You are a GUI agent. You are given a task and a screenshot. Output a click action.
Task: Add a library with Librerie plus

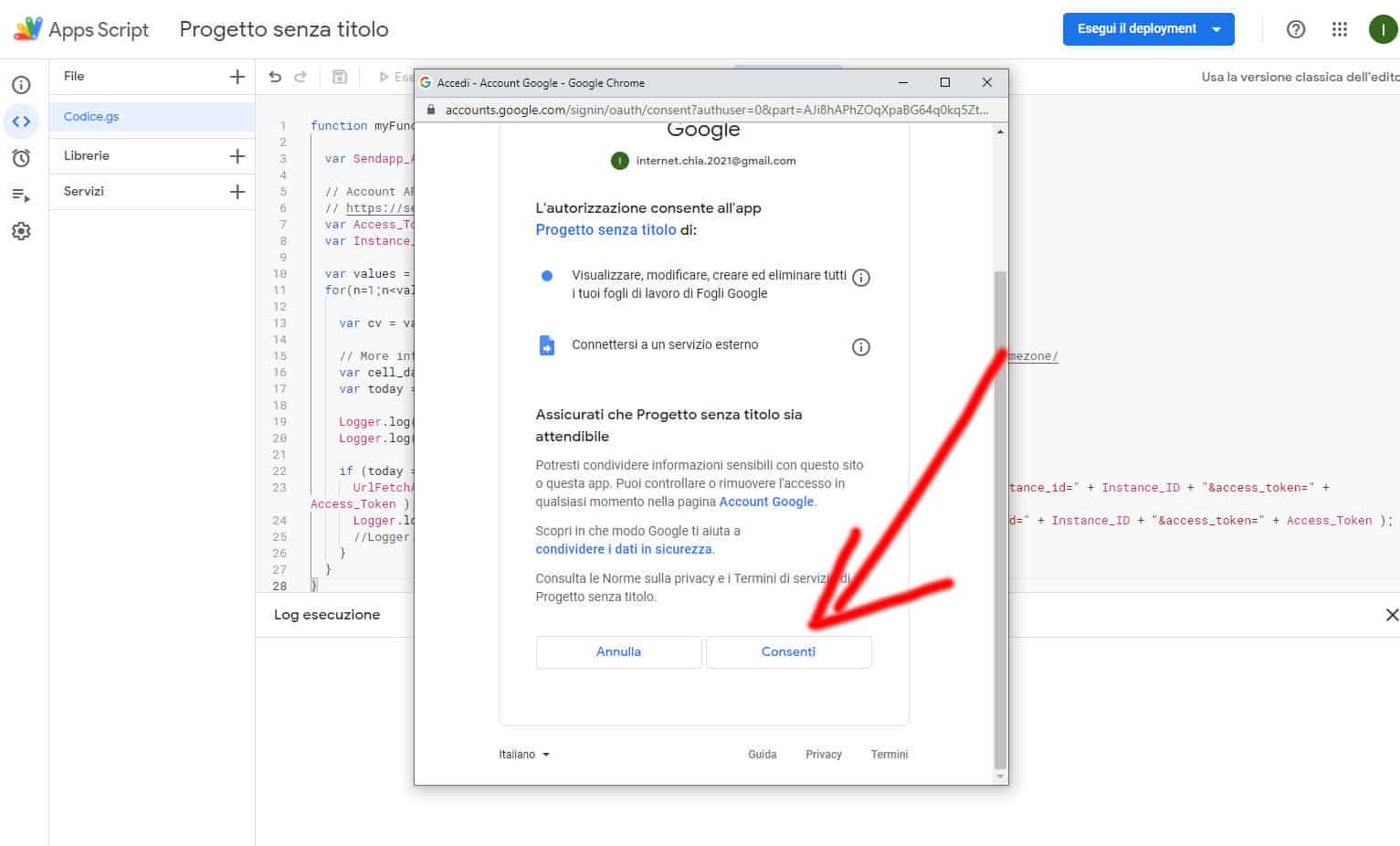(x=237, y=156)
